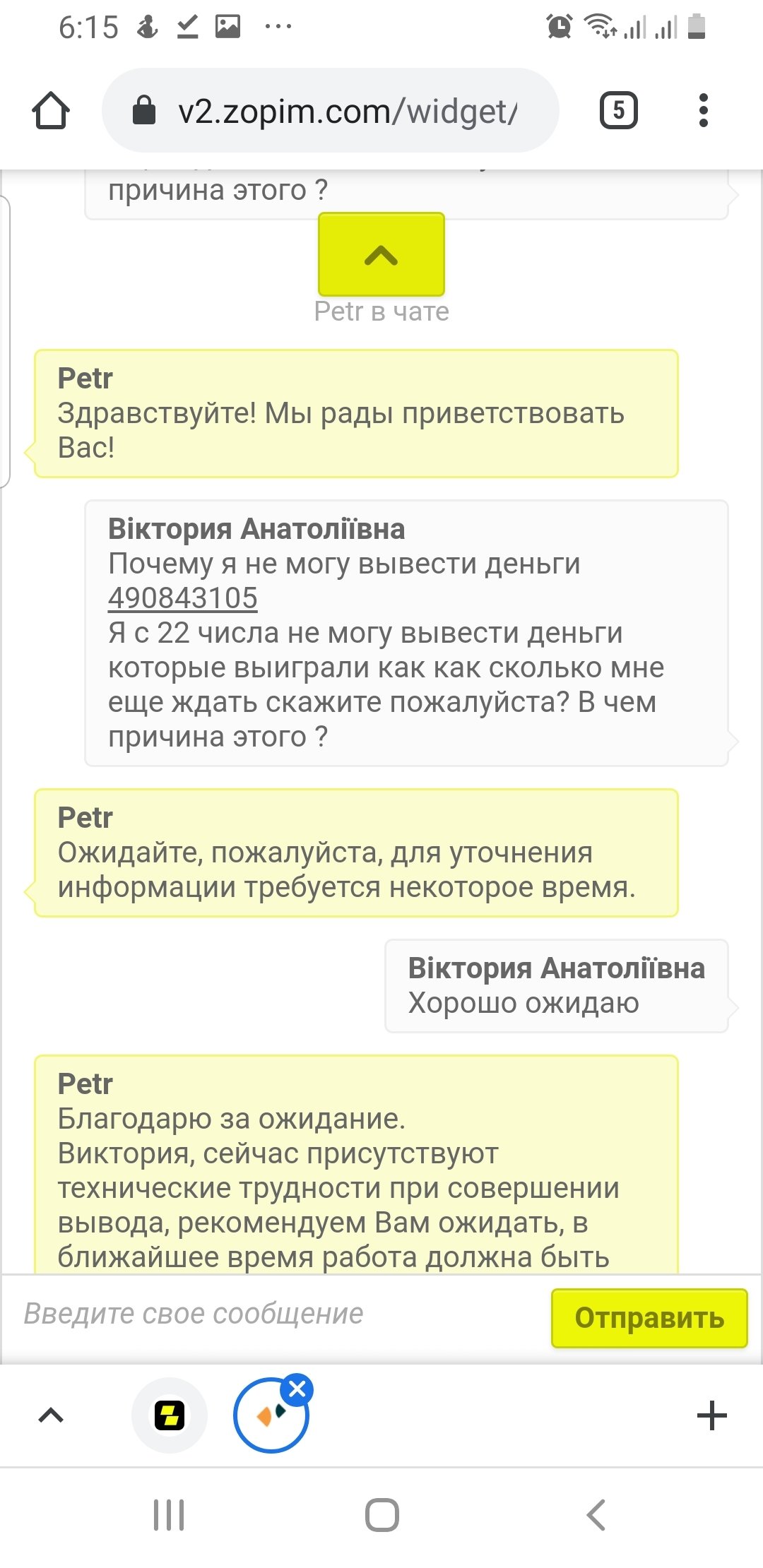Switch to the yellow-black icon tab
This screenshot has width=763, height=1568.
(x=170, y=1415)
